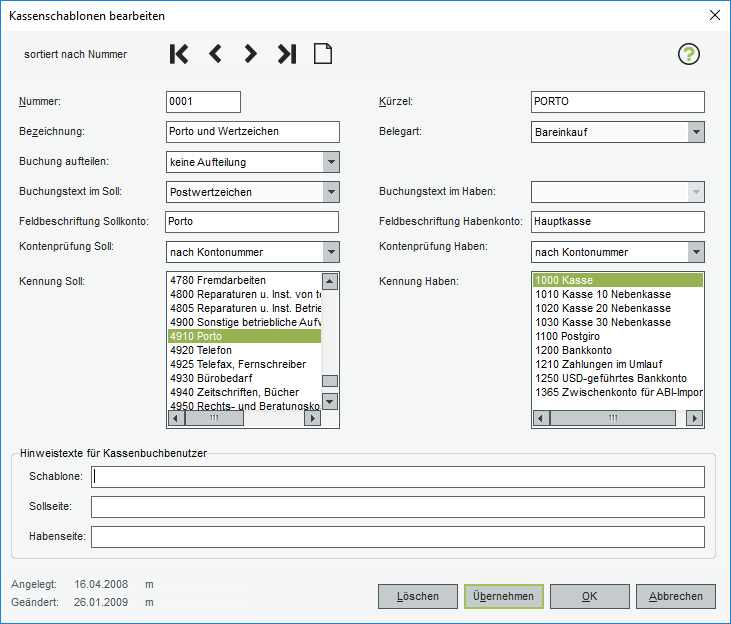731x624 pixels.
Task: Edit Feldbeschriftung Habenkonto field
Action: (618, 222)
